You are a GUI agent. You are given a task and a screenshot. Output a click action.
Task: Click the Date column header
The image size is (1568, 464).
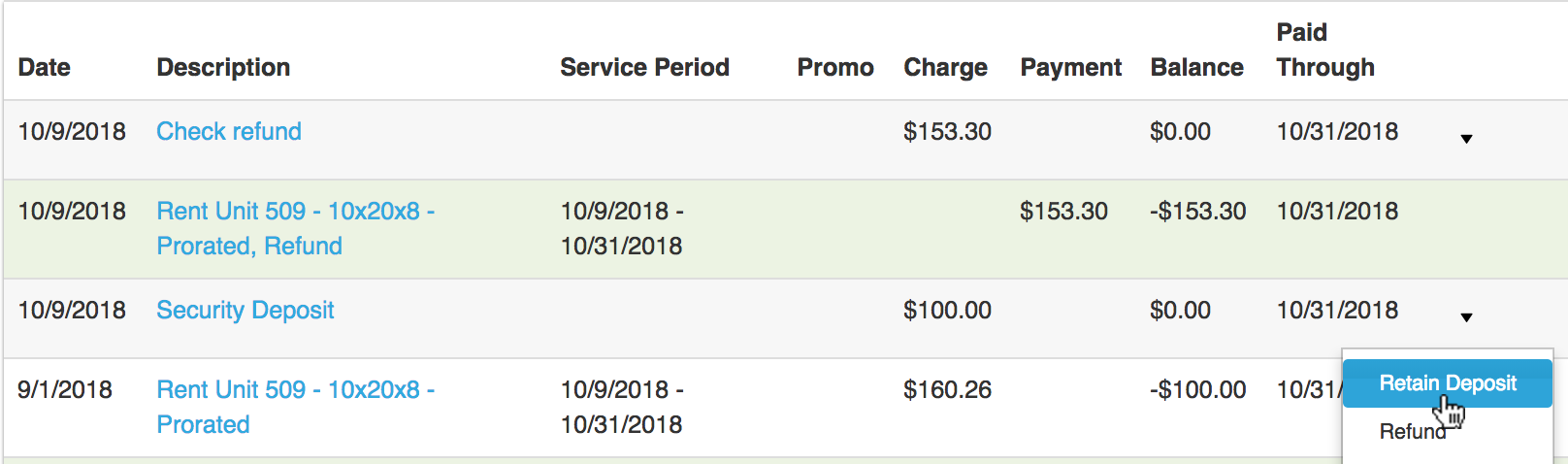pyautogui.click(x=44, y=67)
